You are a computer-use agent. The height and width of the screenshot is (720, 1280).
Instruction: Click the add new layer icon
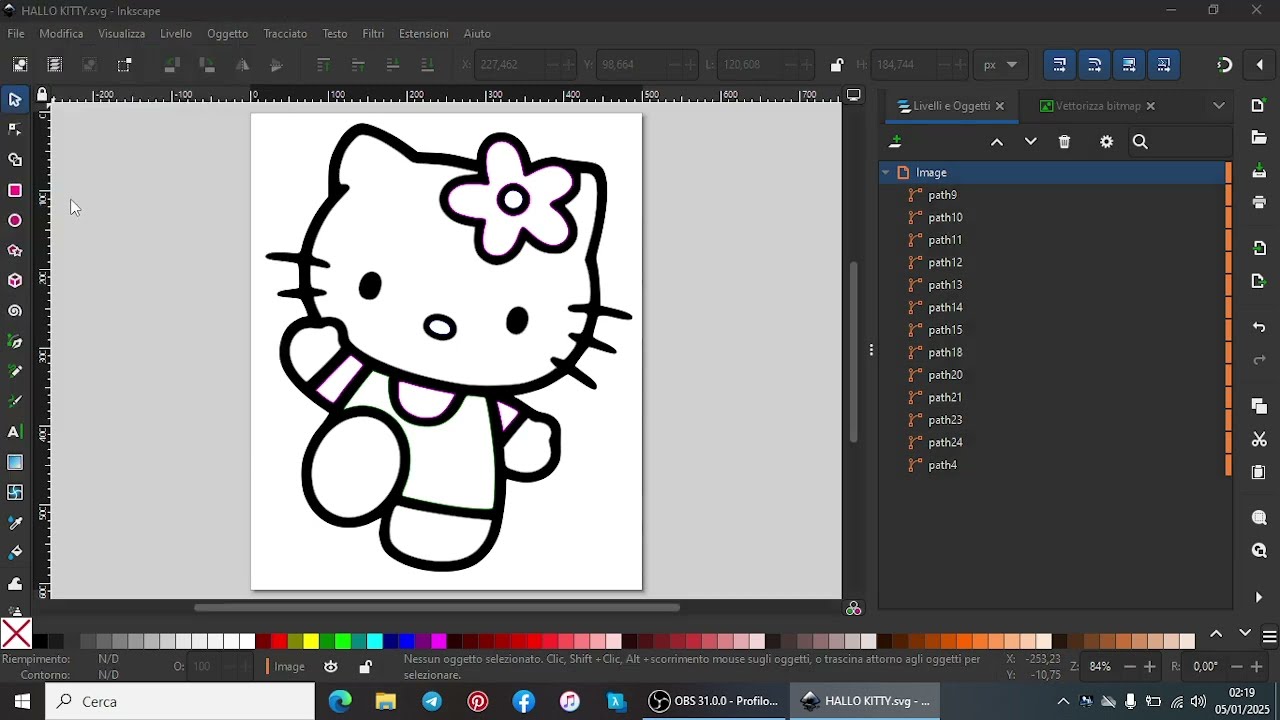[895, 142]
